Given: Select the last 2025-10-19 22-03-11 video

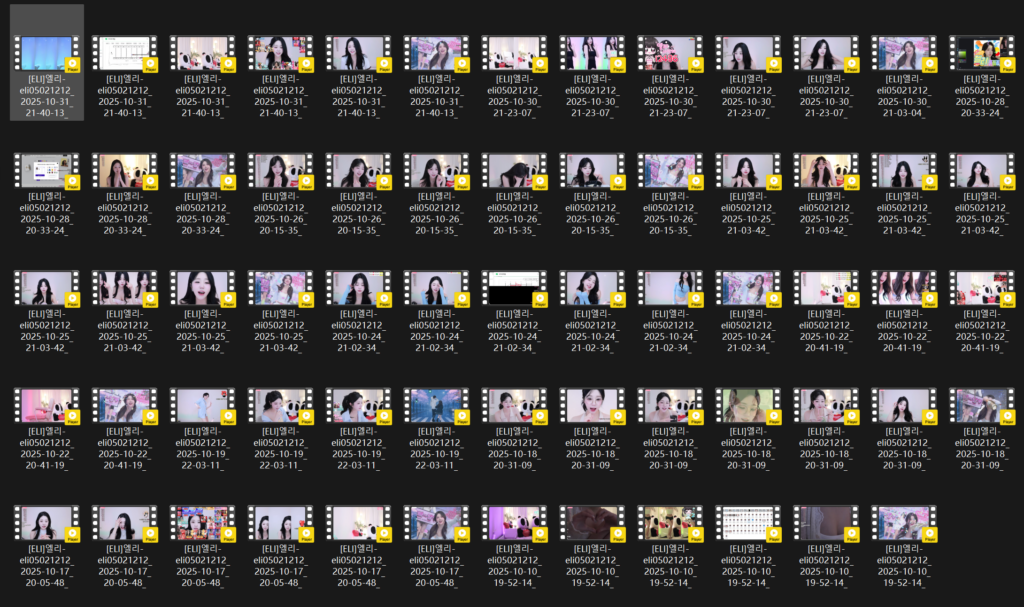Looking at the screenshot, I should (x=437, y=405).
